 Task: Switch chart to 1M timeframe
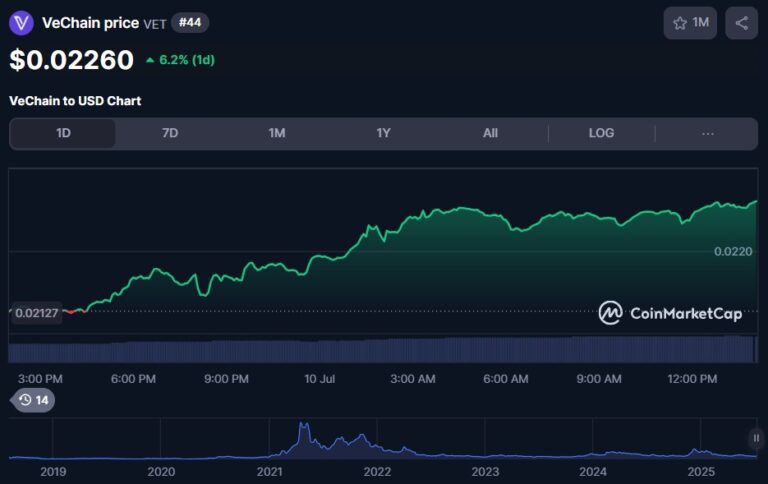point(277,133)
